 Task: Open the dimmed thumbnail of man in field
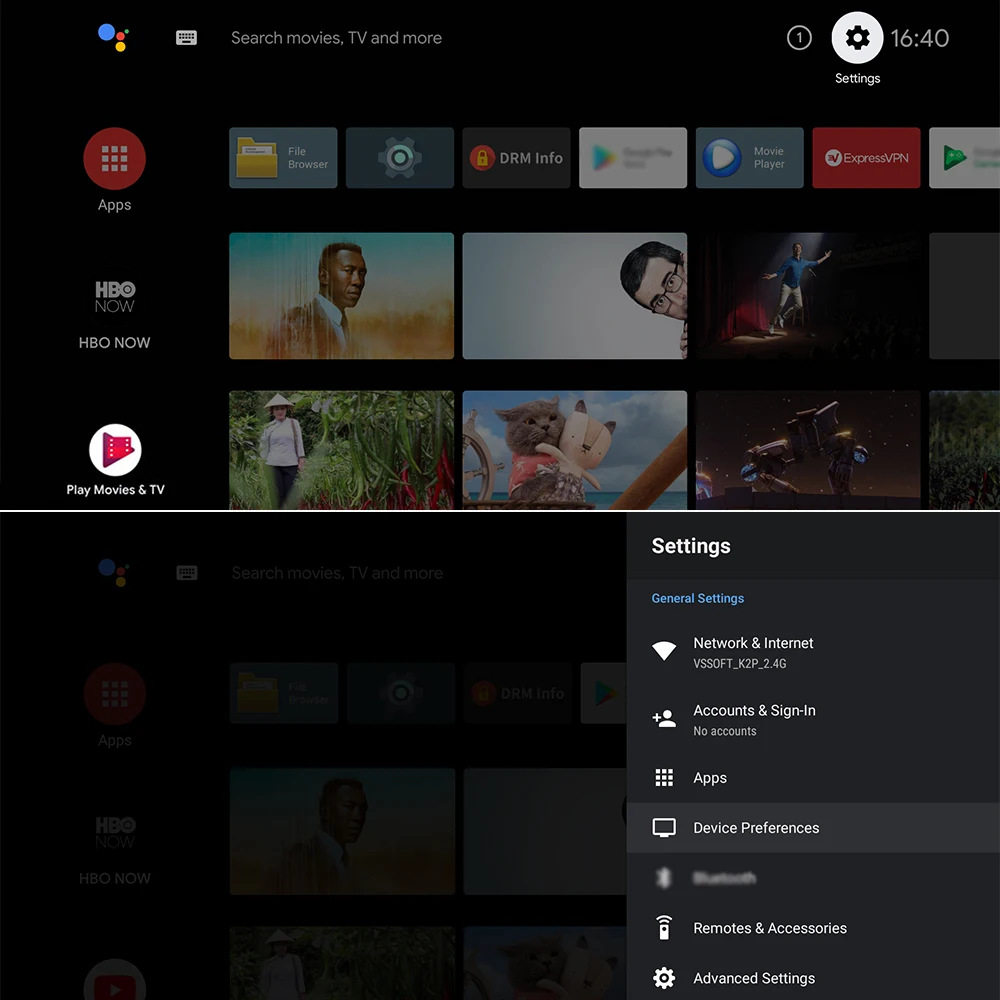tap(342, 832)
